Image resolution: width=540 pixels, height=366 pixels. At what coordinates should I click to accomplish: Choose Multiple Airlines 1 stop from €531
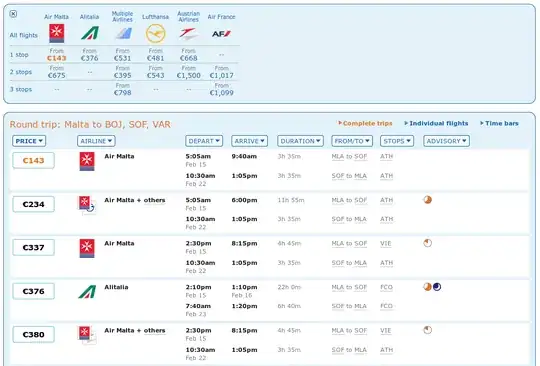[x=123, y=55]
